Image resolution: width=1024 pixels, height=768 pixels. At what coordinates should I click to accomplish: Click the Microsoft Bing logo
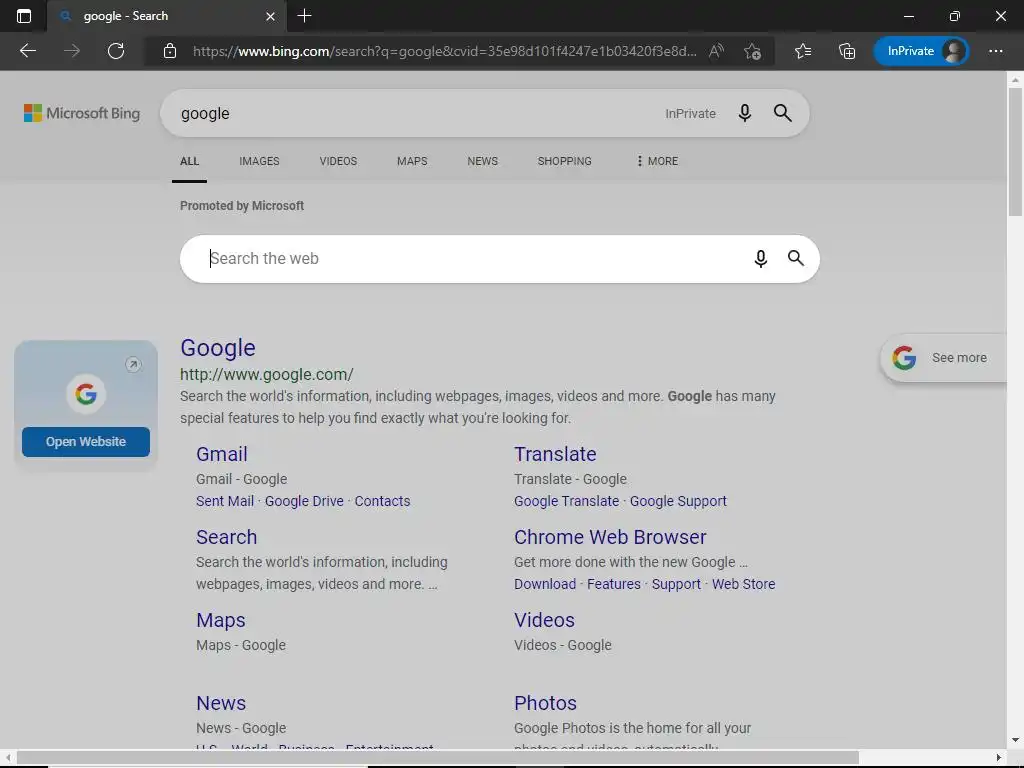(82, 113)
